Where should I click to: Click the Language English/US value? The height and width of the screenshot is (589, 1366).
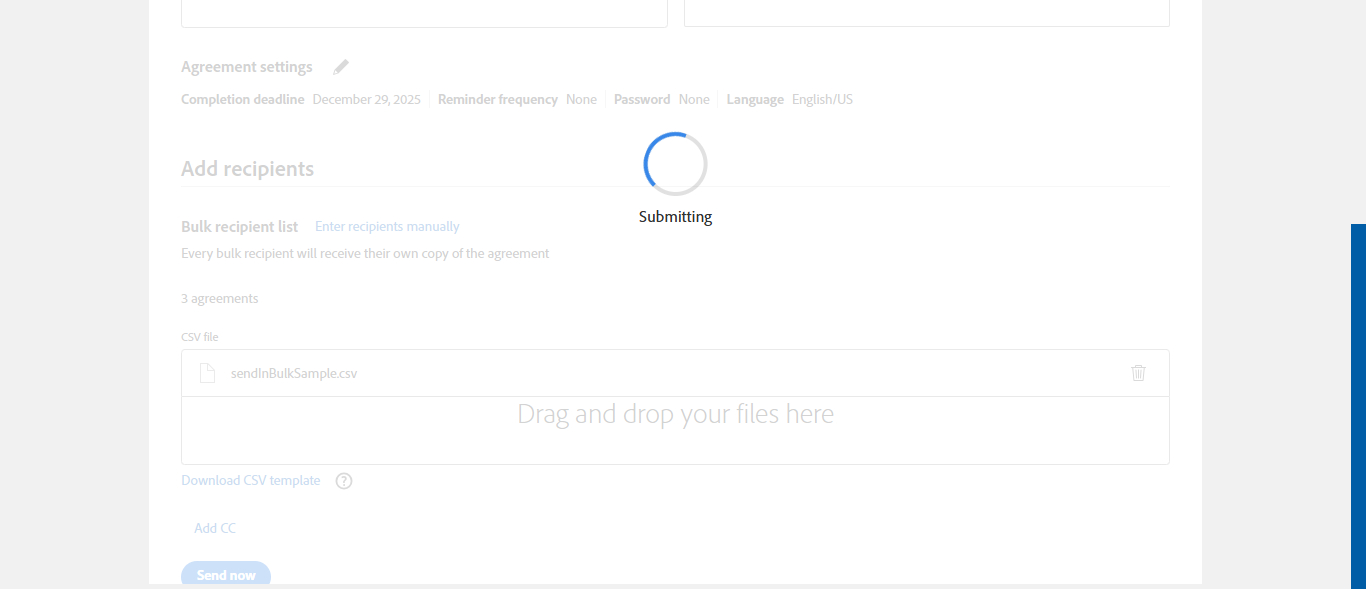coord(822,99)
